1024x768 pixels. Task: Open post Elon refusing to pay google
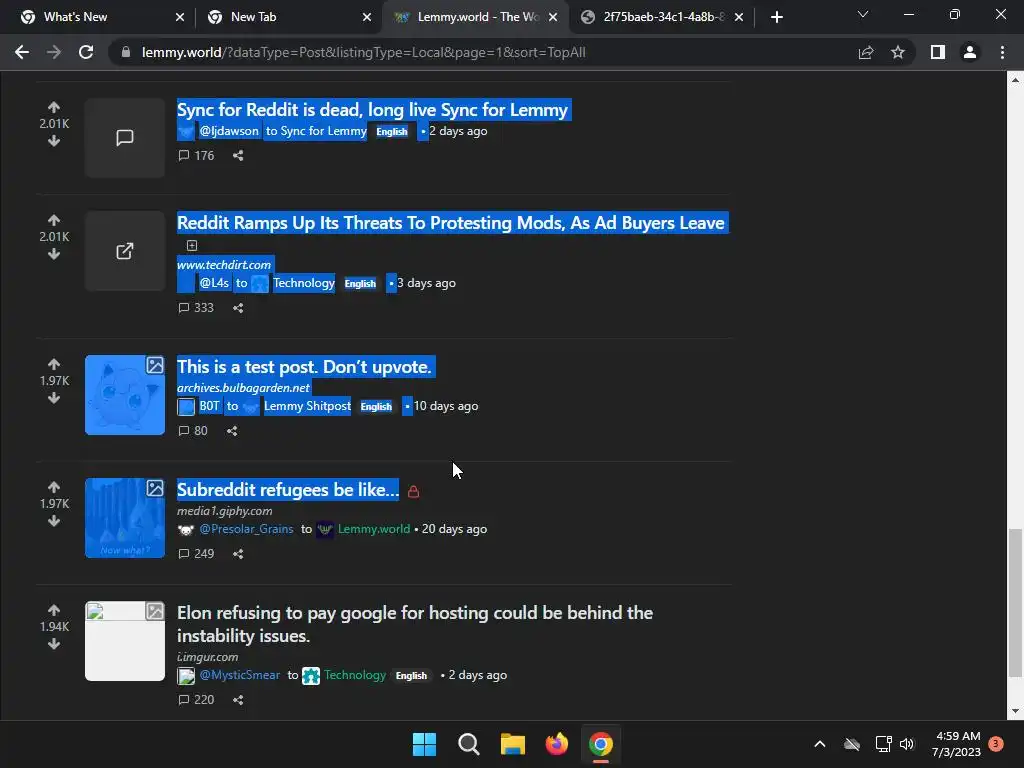pyautogui.click(x=415, y=624)
